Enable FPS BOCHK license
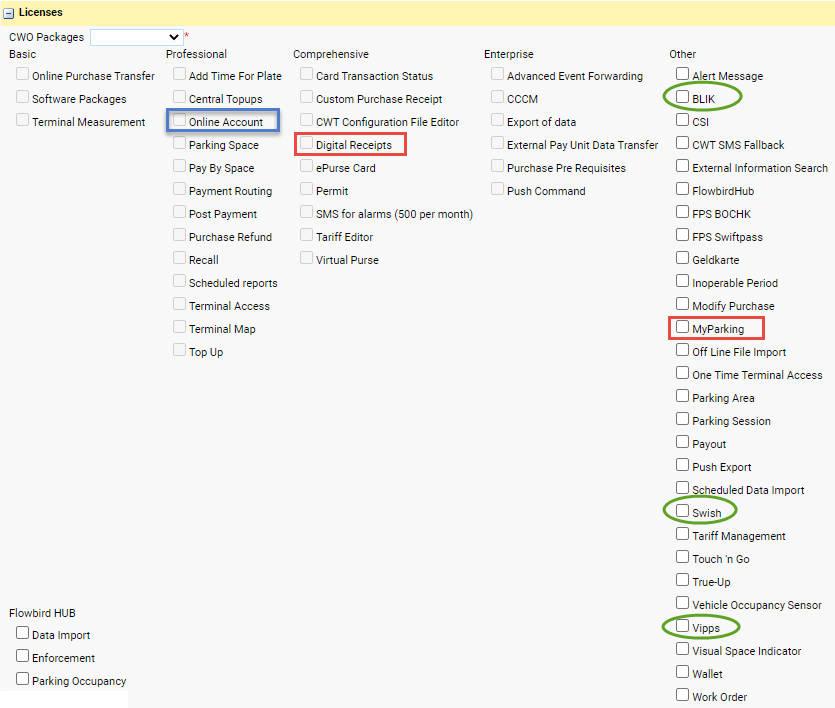The height and width of the screenshot is (708, 835). [x=682, y=211]
